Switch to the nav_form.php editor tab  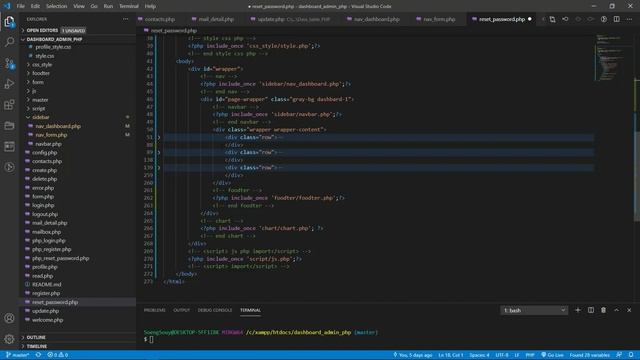[x=439, y=19]
